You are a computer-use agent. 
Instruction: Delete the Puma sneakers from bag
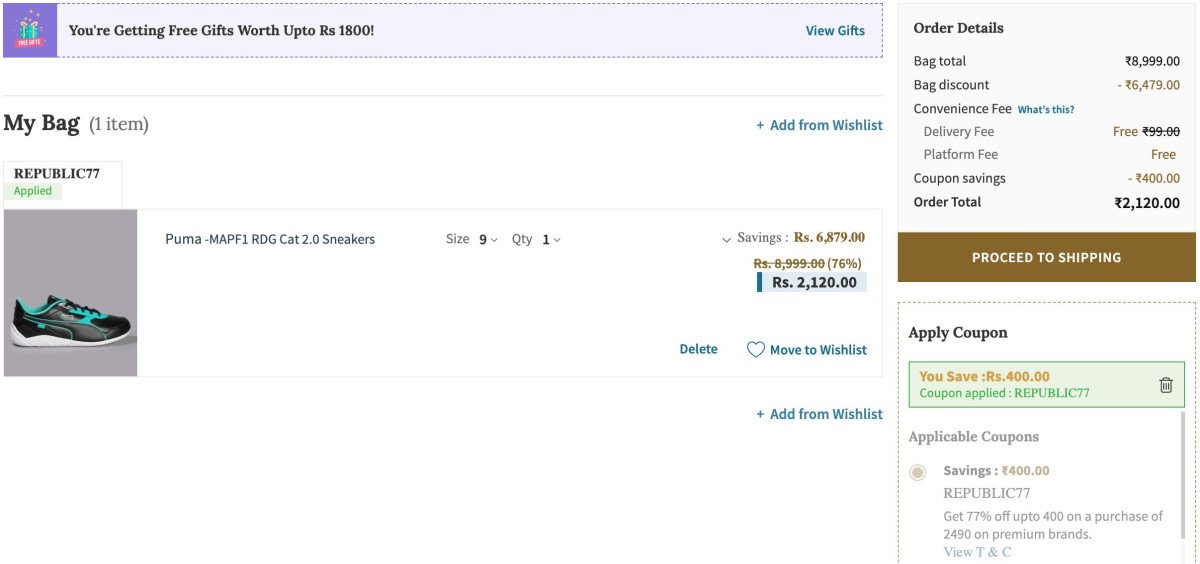click(x=698, y=349)
